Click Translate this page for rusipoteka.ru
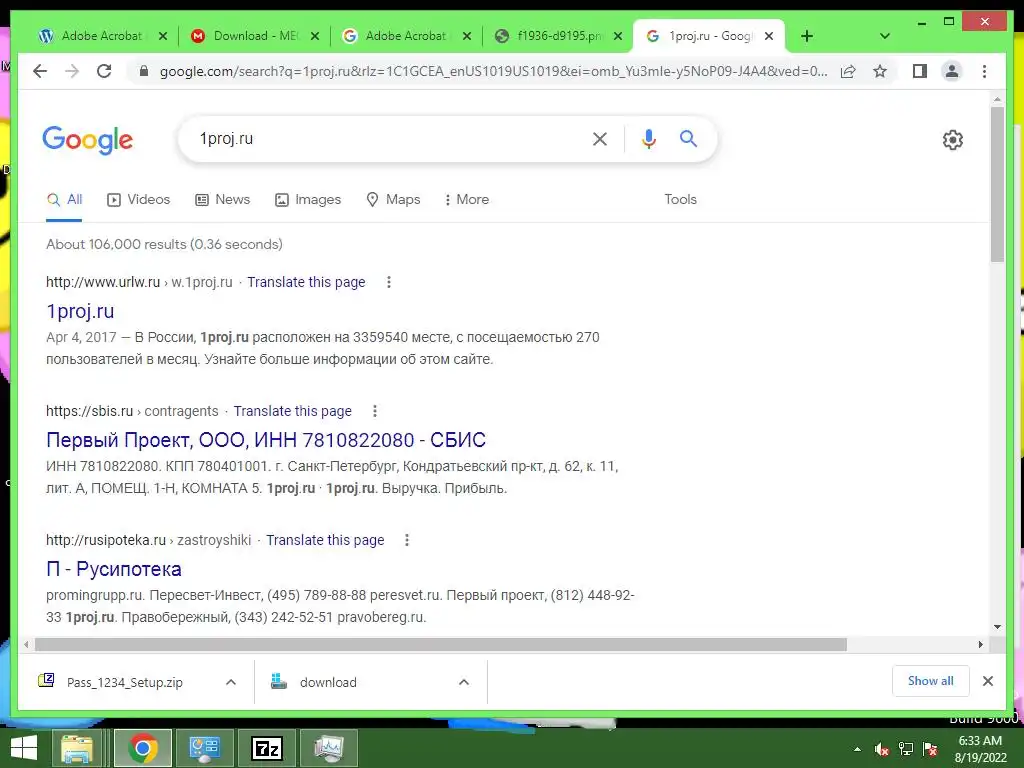 coord(325,540)
